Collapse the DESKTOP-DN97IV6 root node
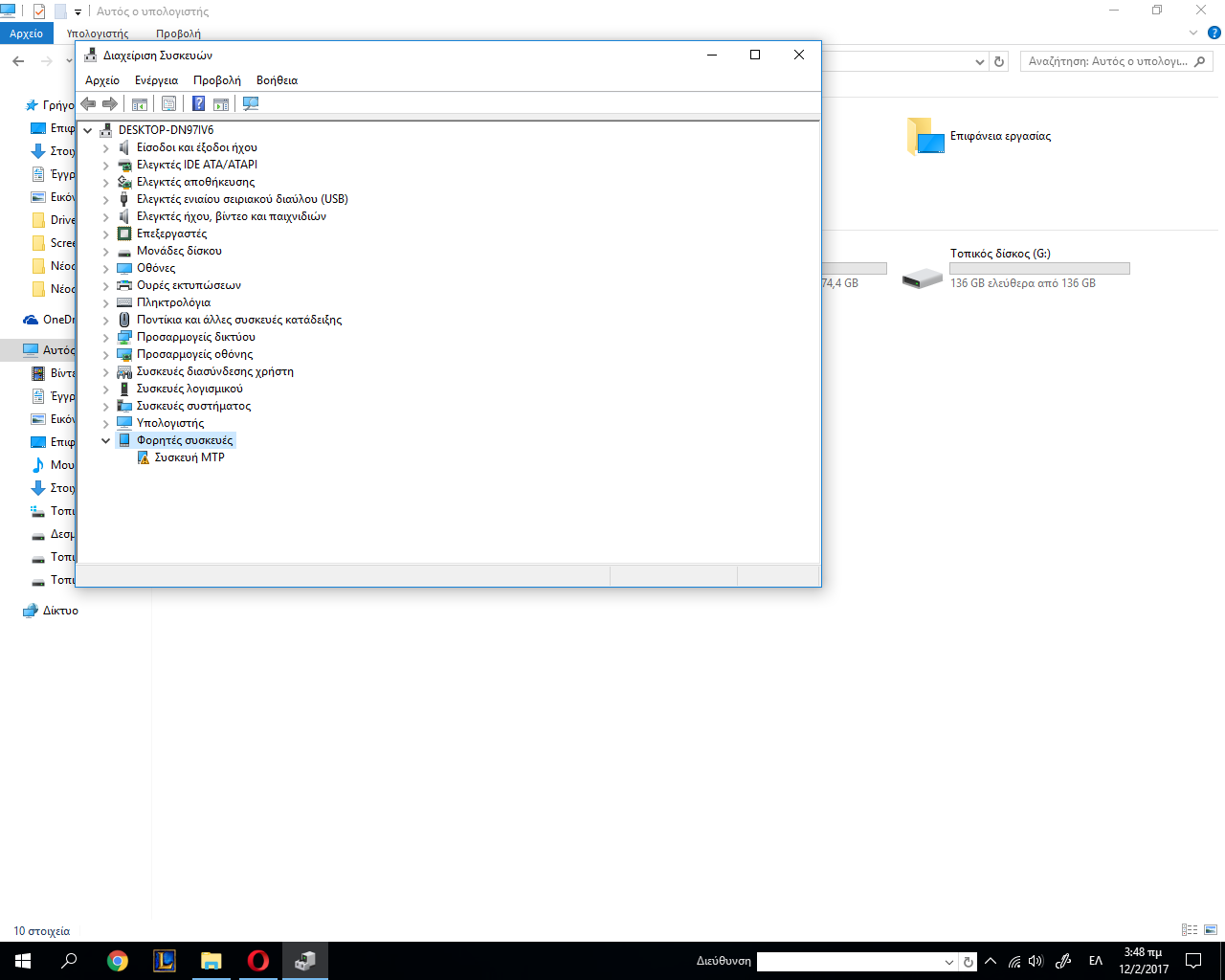 coord(88,131)
